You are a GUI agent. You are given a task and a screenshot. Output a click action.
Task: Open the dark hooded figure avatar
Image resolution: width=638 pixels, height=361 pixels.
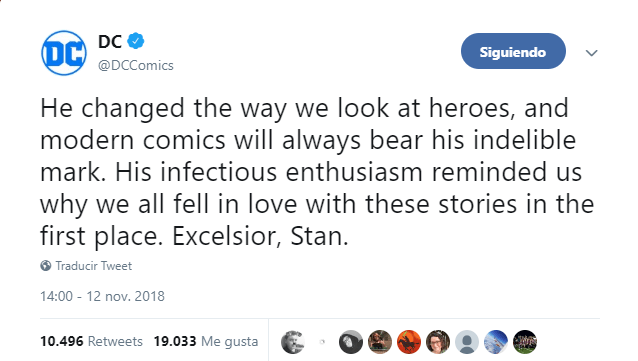coord(351,341)
